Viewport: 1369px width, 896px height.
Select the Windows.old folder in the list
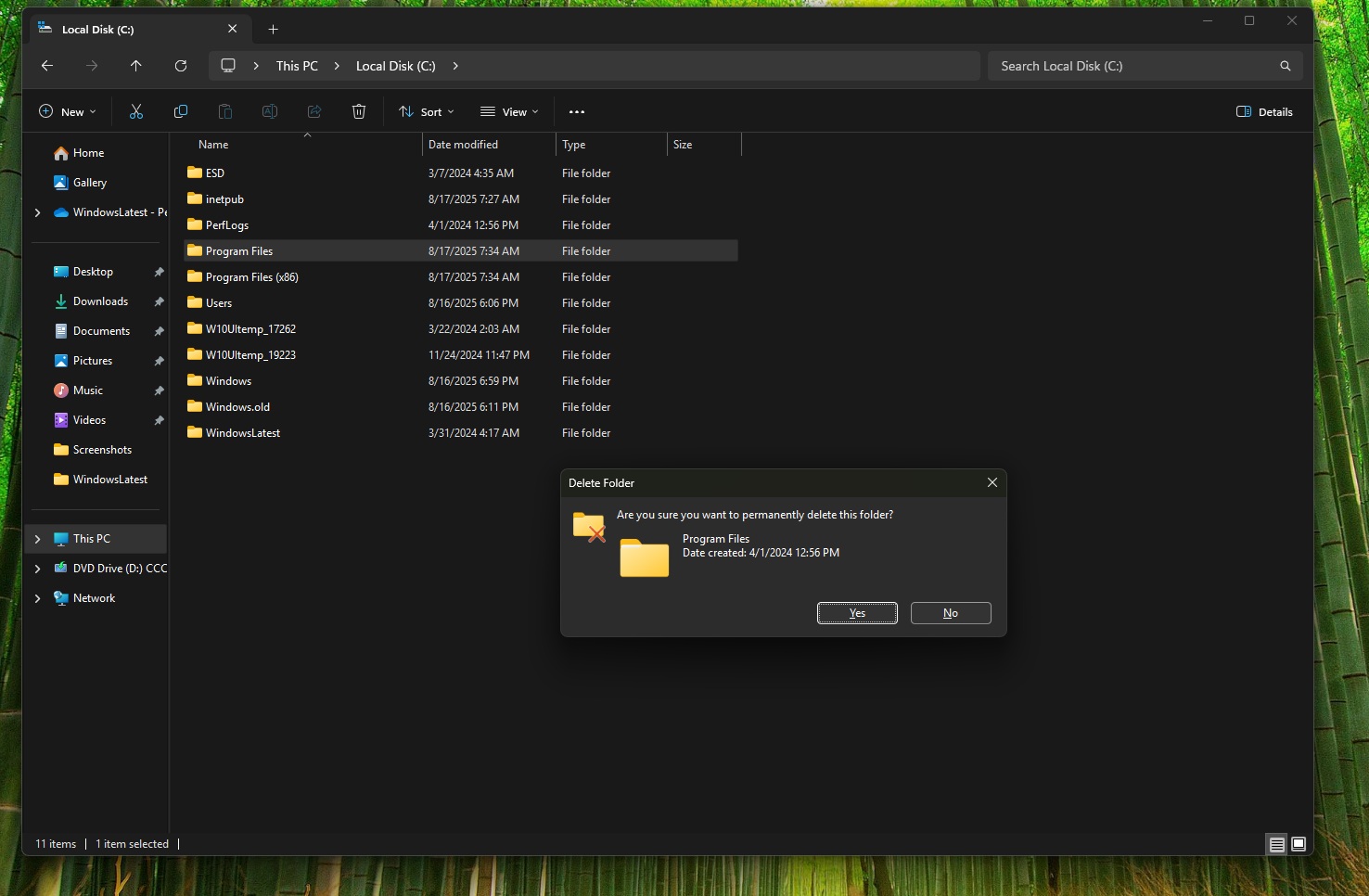pos(237,406)
